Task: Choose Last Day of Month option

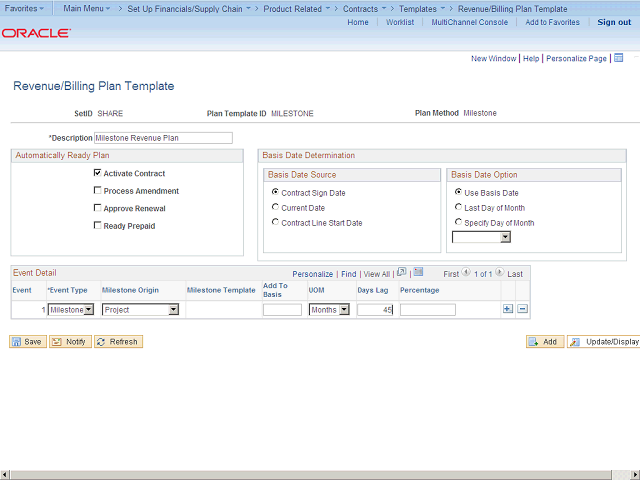Action: click(x=458, y=207)
